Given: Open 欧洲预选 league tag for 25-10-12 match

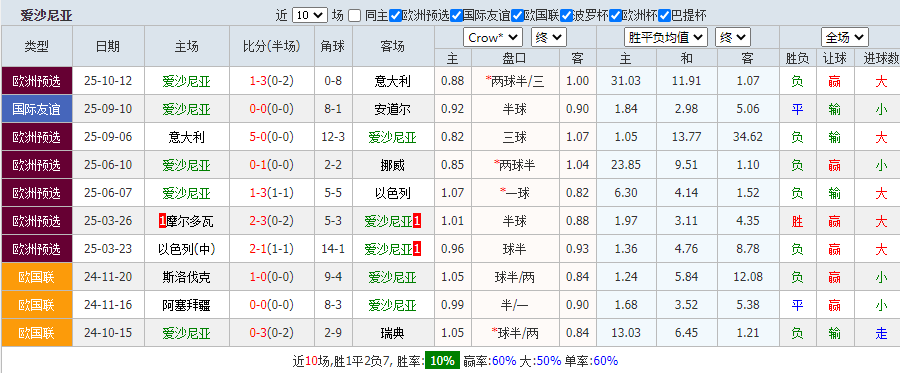Looking at the screenshot, I should (37, 81).
